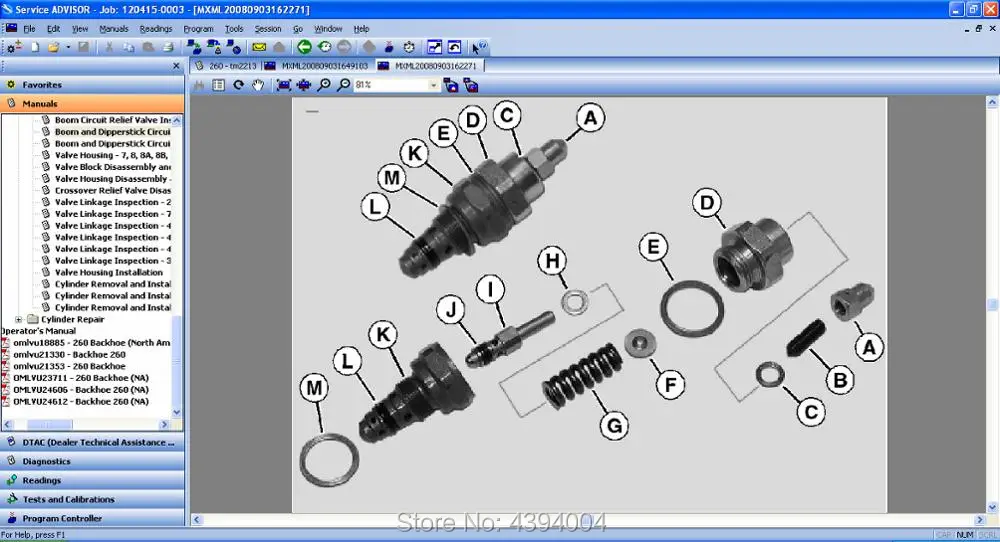The image size is (1000, 542).
Task: Click the green Back arrow icon
Action: click(x=304, y=47)
